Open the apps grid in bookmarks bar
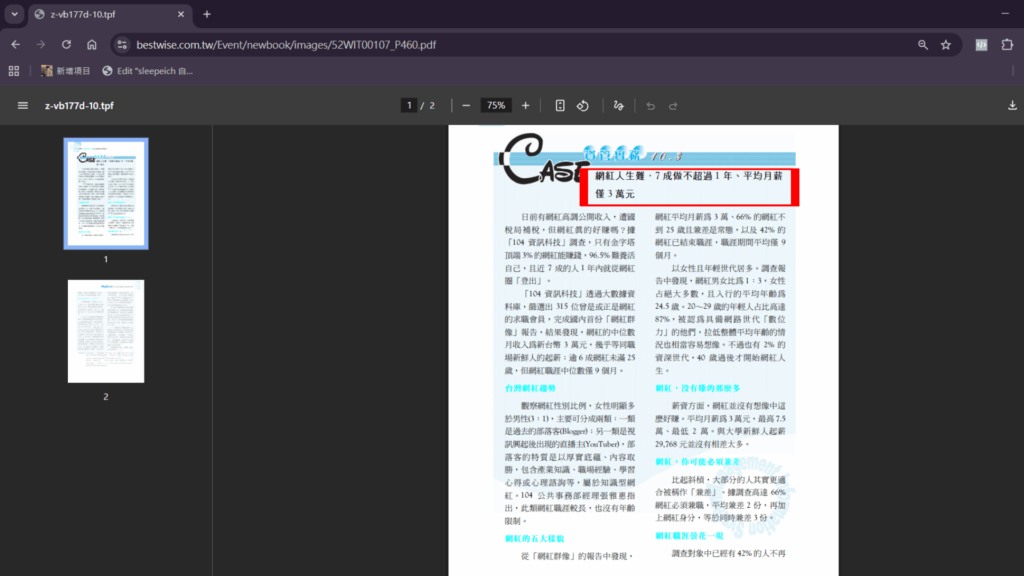Viewport: 1024px width, 576px height. [x=14, y=71]
